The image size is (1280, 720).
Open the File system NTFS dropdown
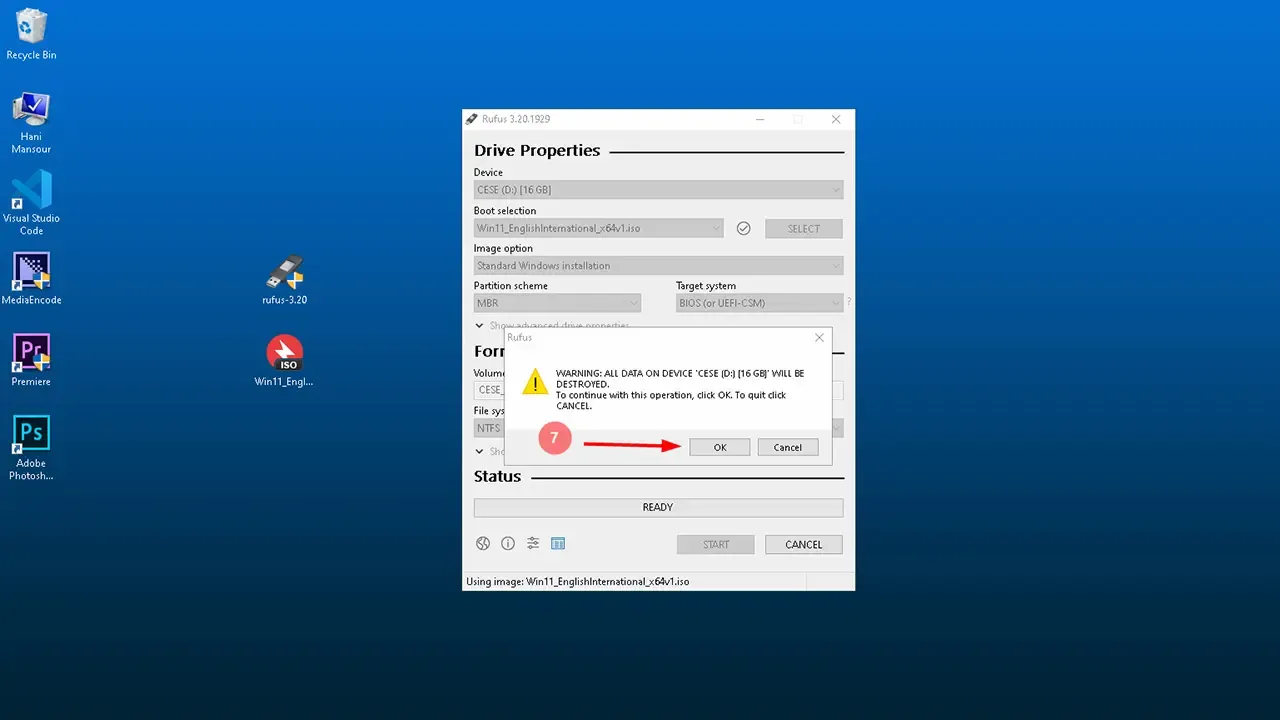click(x=489, y=428)
